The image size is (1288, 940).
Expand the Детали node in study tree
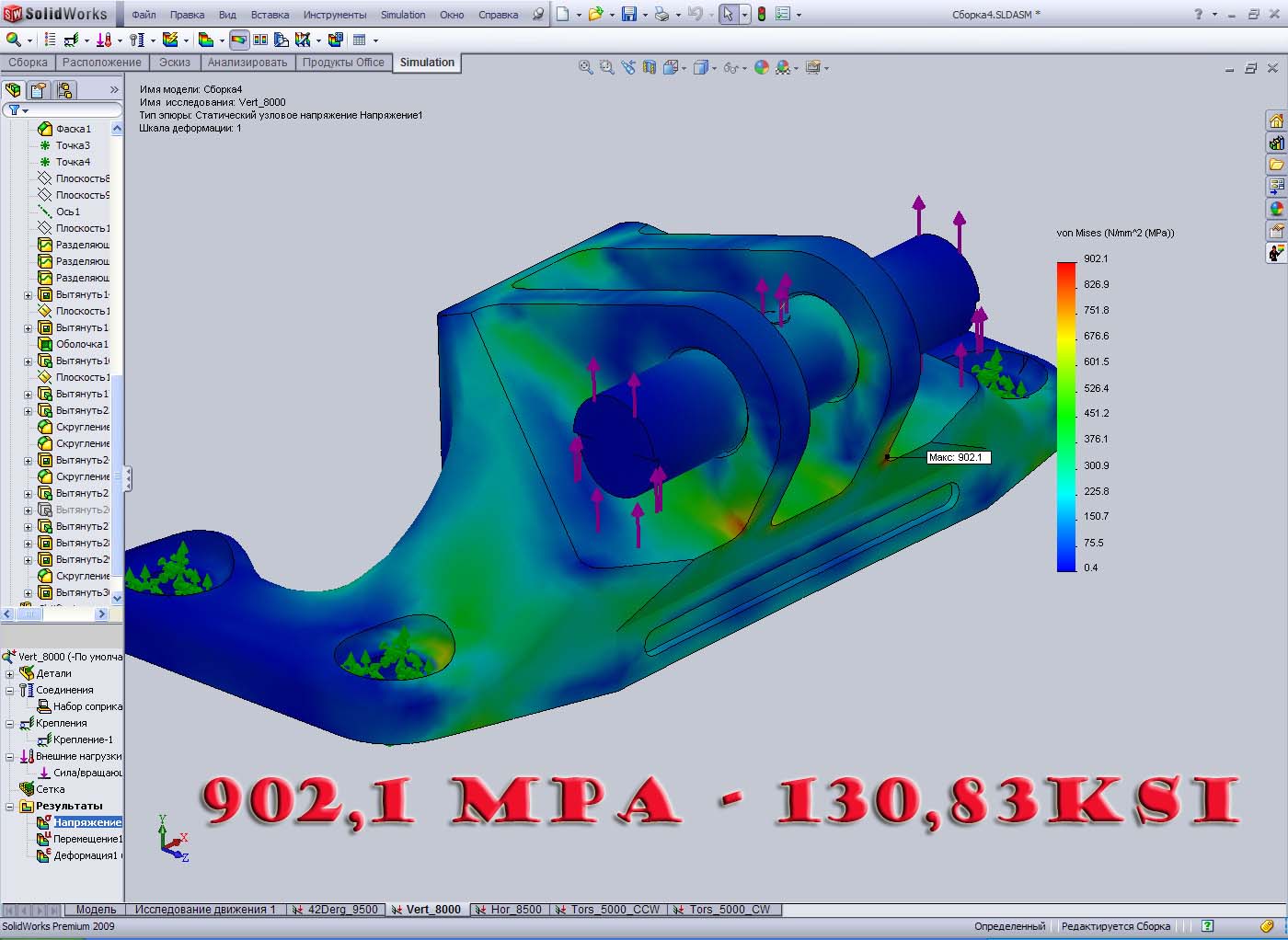tap(10, 674)
